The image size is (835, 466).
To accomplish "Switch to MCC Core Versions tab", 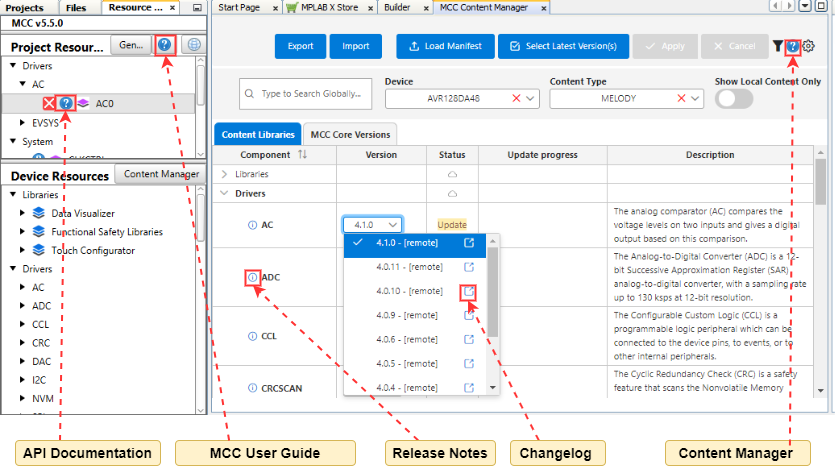I will [x=350, y=134].
